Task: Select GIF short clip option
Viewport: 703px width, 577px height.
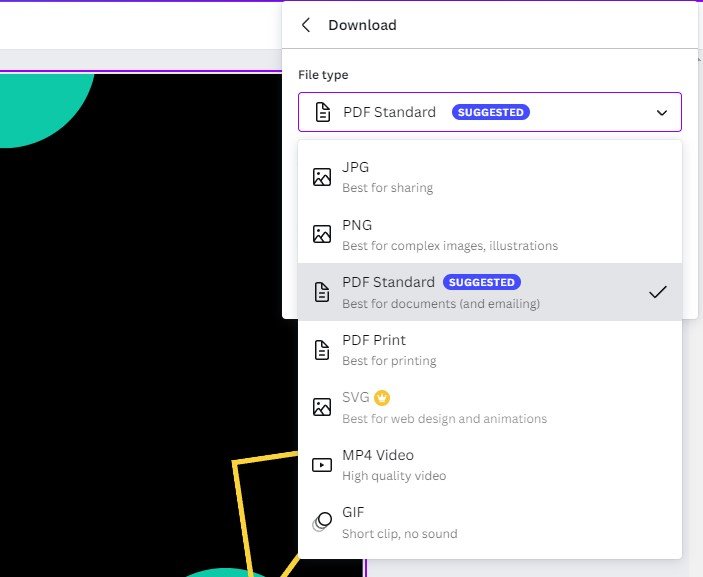Action: [x=490, y=522]
